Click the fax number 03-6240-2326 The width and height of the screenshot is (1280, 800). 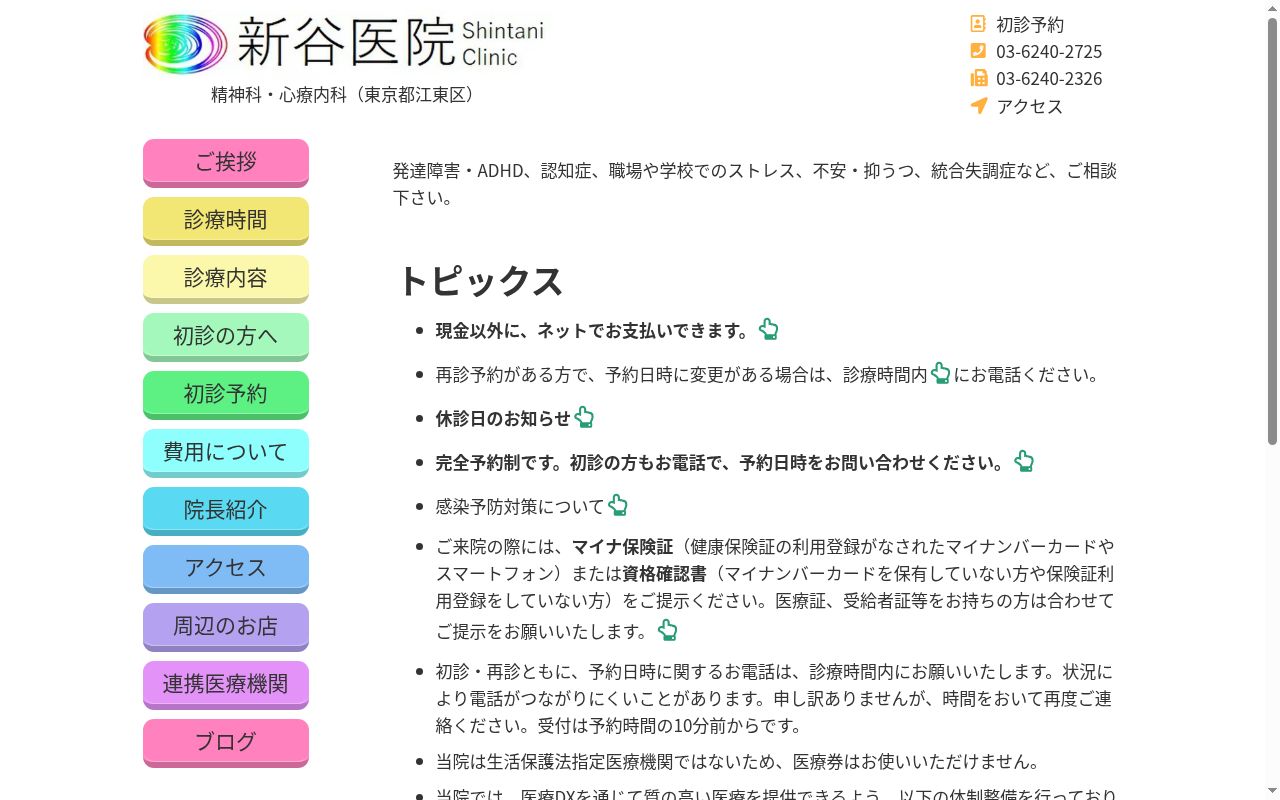(1049, 78)
